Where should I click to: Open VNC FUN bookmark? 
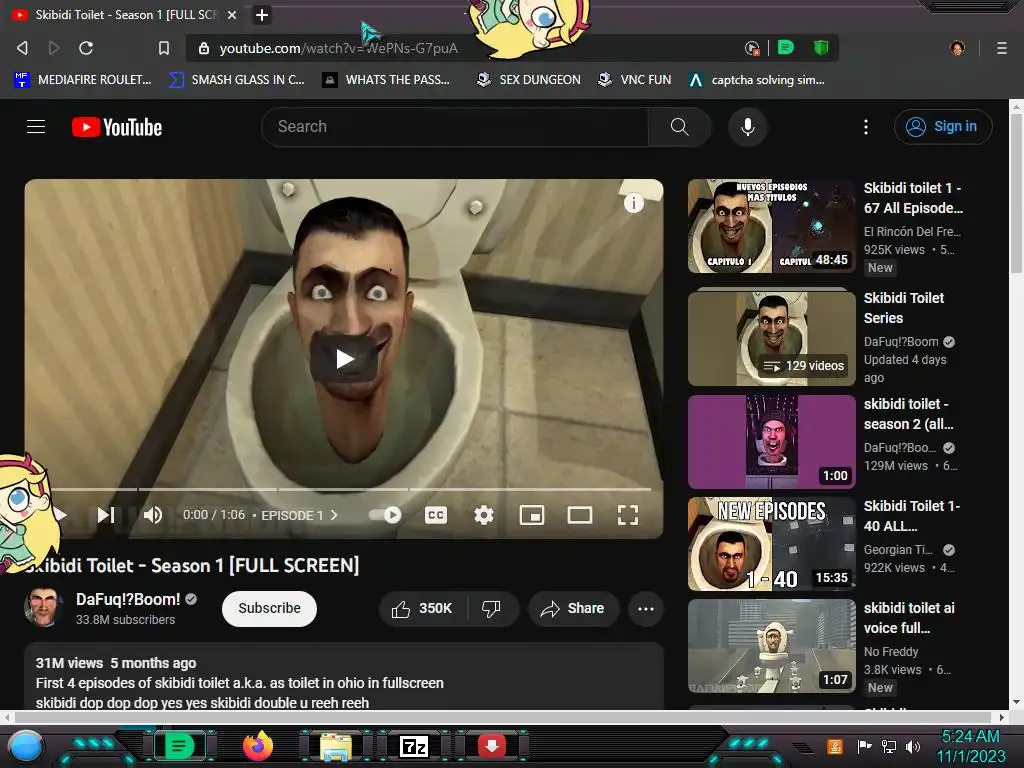point(634,80)
